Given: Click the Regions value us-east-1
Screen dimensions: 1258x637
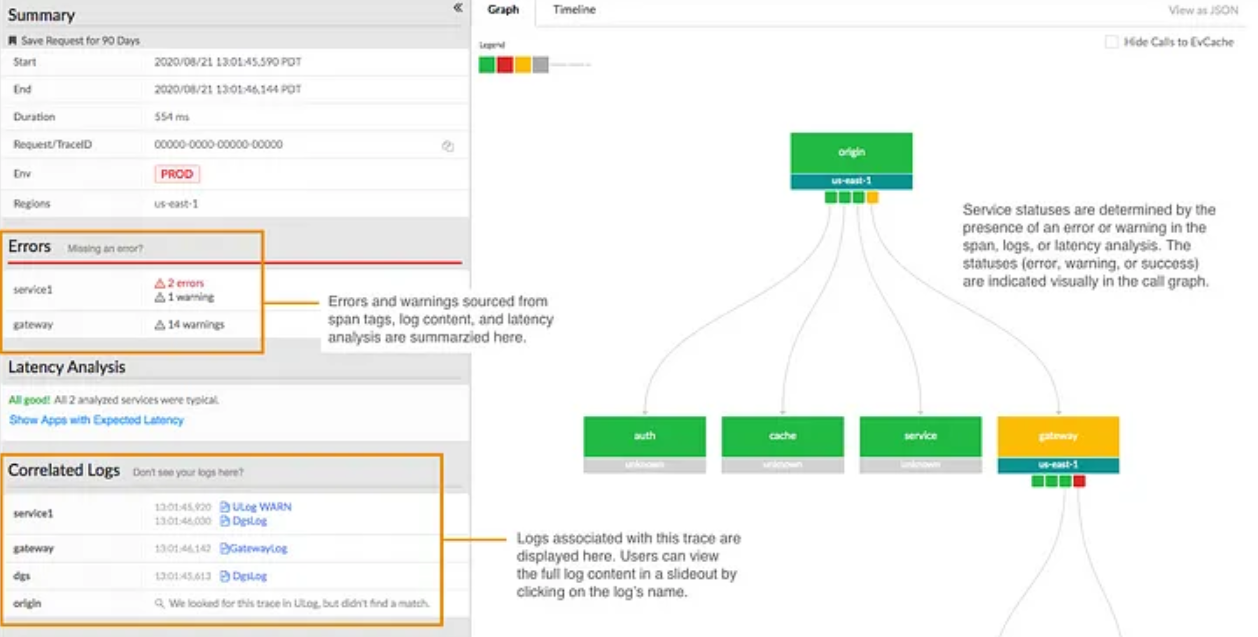Looking at the screenshot, I should (x=176, y=203).
